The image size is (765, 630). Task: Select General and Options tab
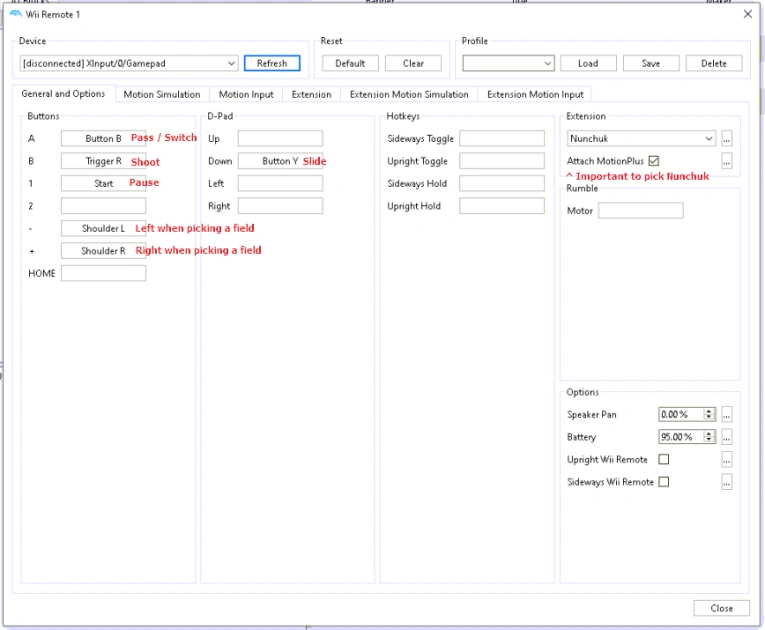[x=63, y=94]
